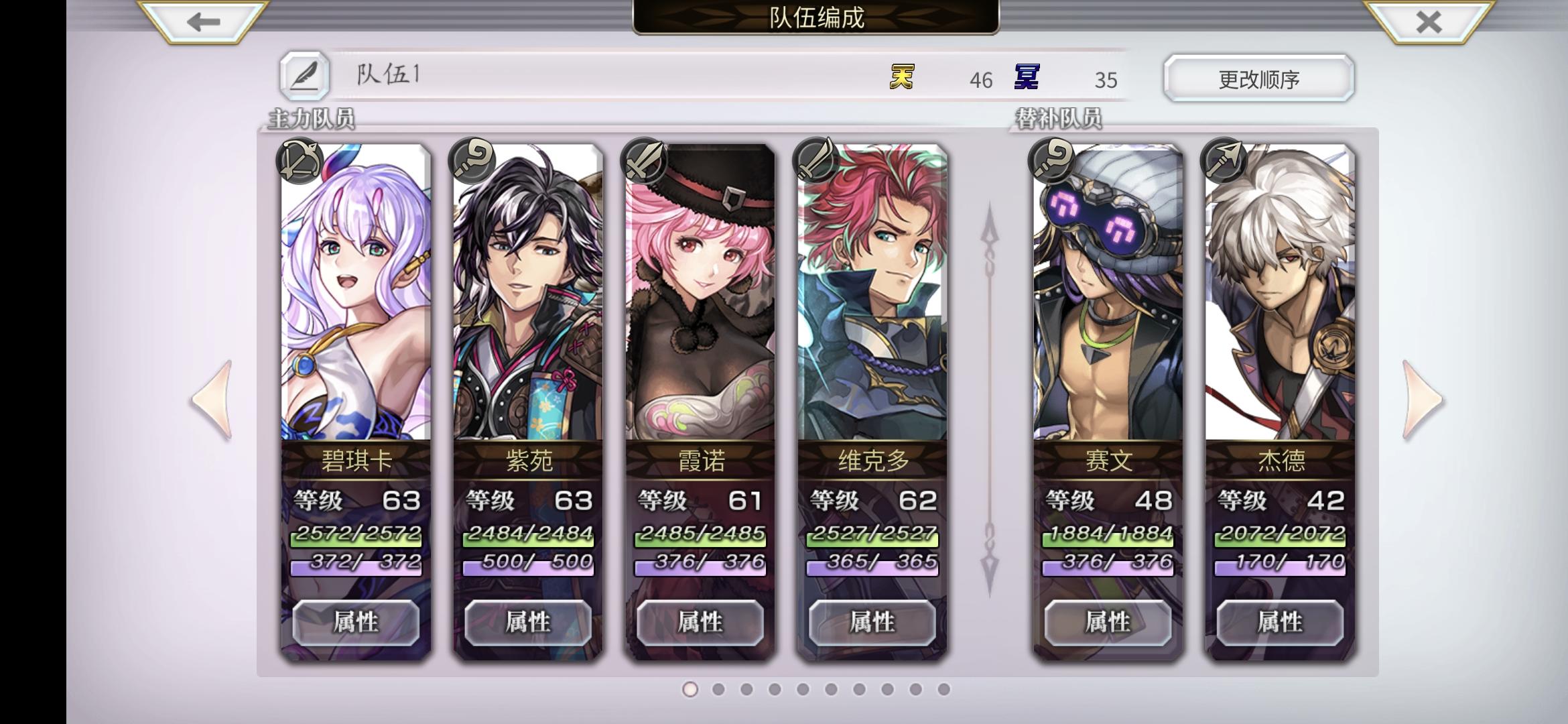The width and height of the screenshot is (1568, 724).
Task: Select 杰德 character portrait
Action: point(1280,292)
